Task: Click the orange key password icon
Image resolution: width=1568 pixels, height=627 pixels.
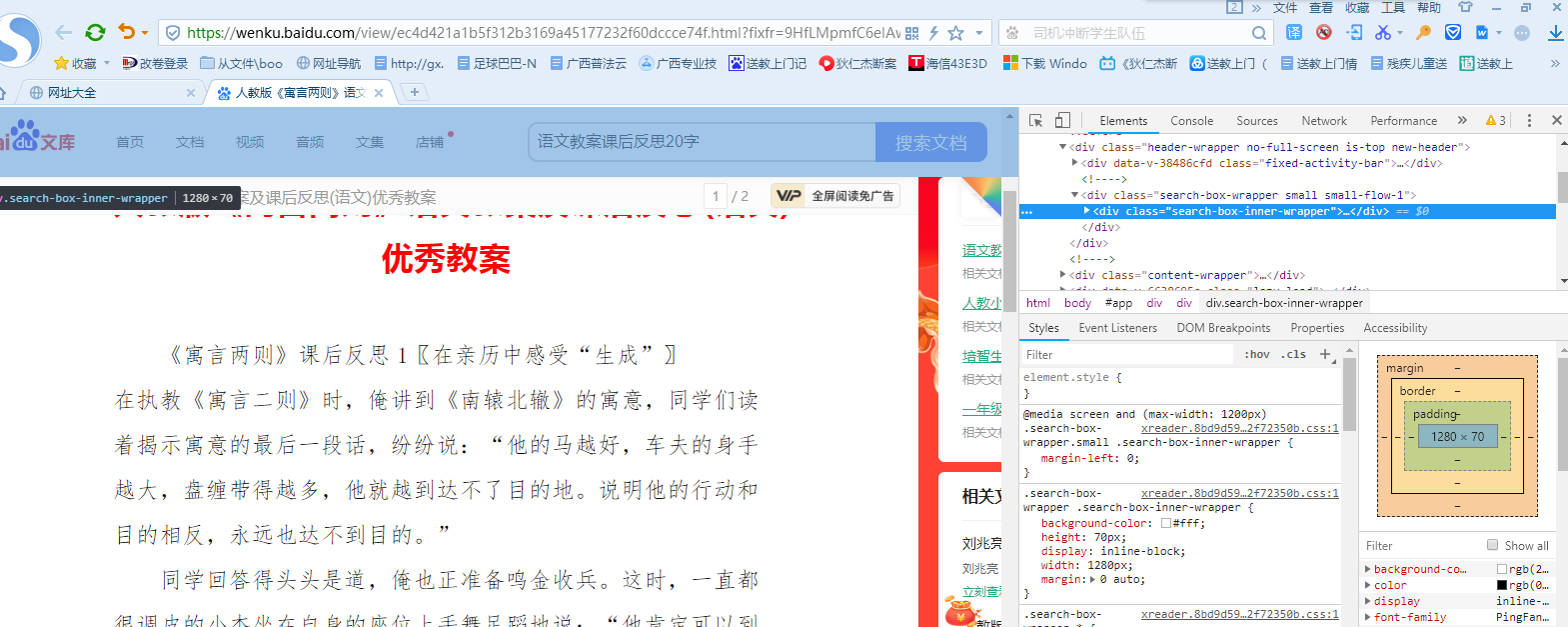Action: [1424, 32]
